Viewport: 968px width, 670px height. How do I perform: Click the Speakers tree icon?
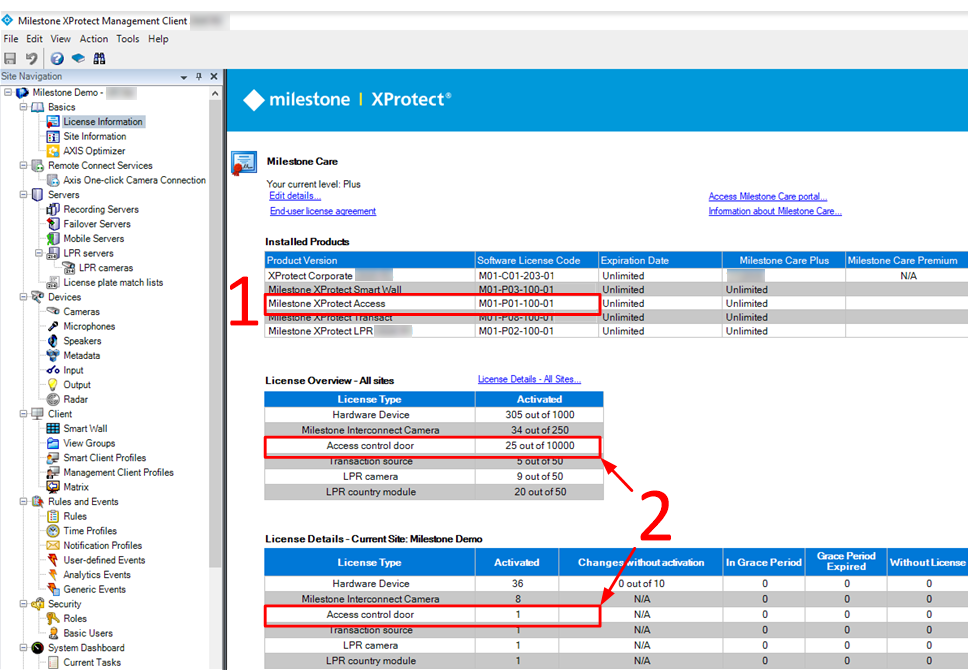53,341
